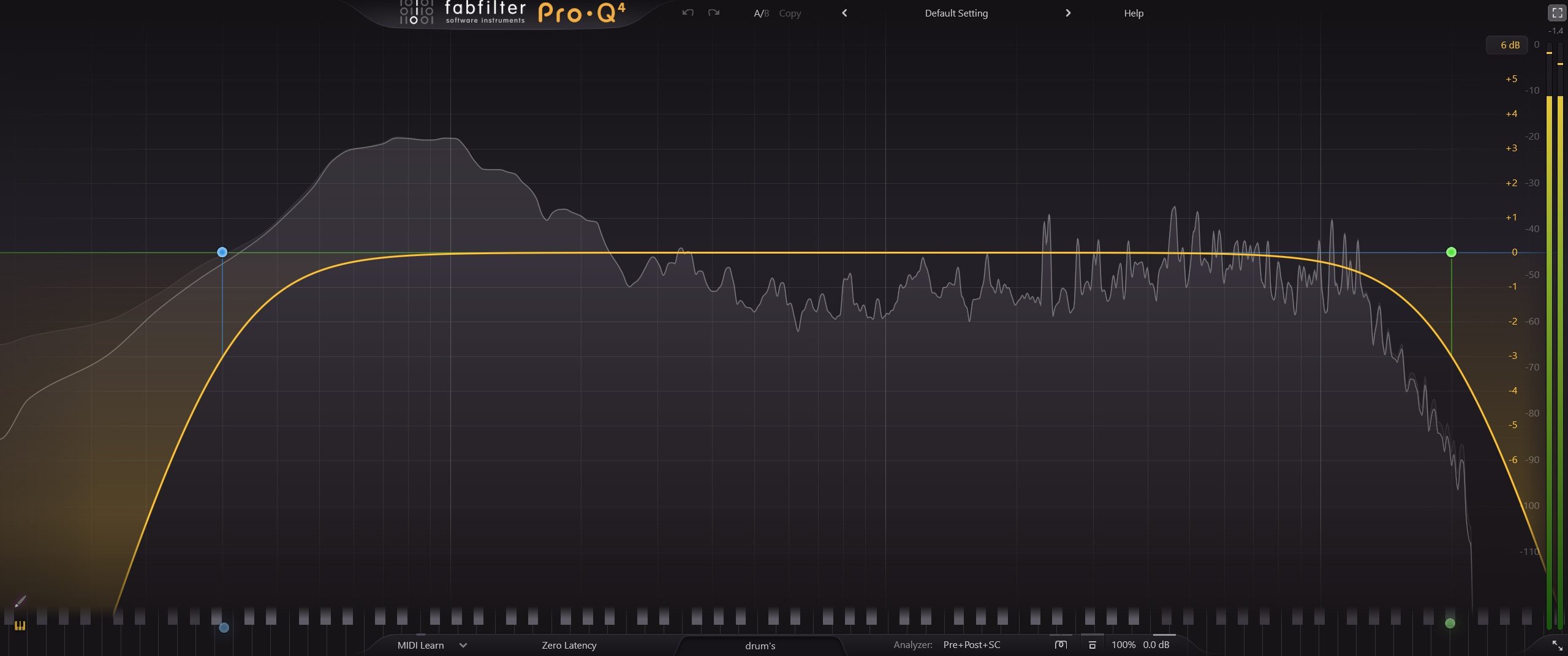1568x656 pixels.
Task: Toggle the A/B comparison state
Action: point(761,13)
